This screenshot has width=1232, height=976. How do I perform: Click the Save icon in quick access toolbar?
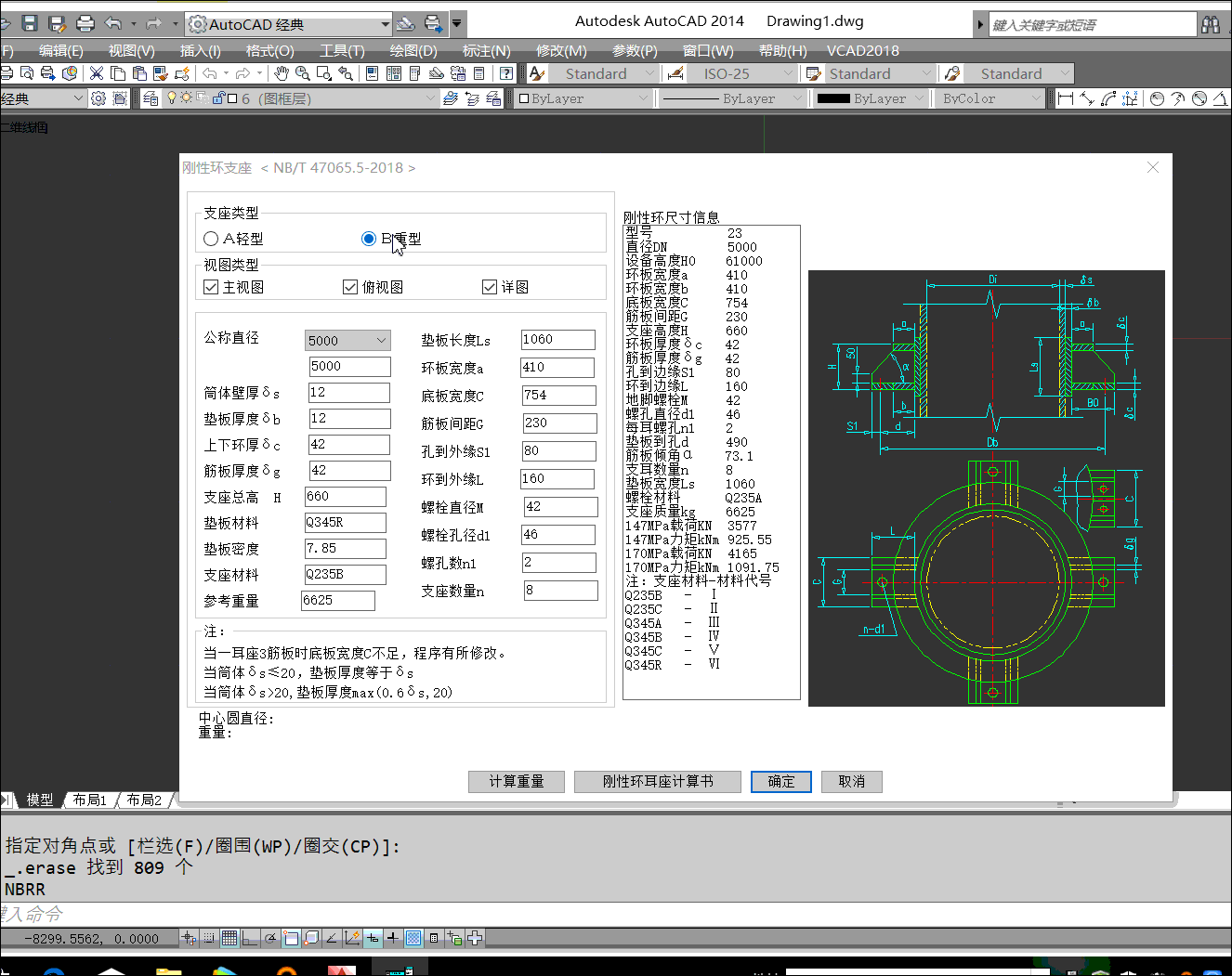coord(29,23)
